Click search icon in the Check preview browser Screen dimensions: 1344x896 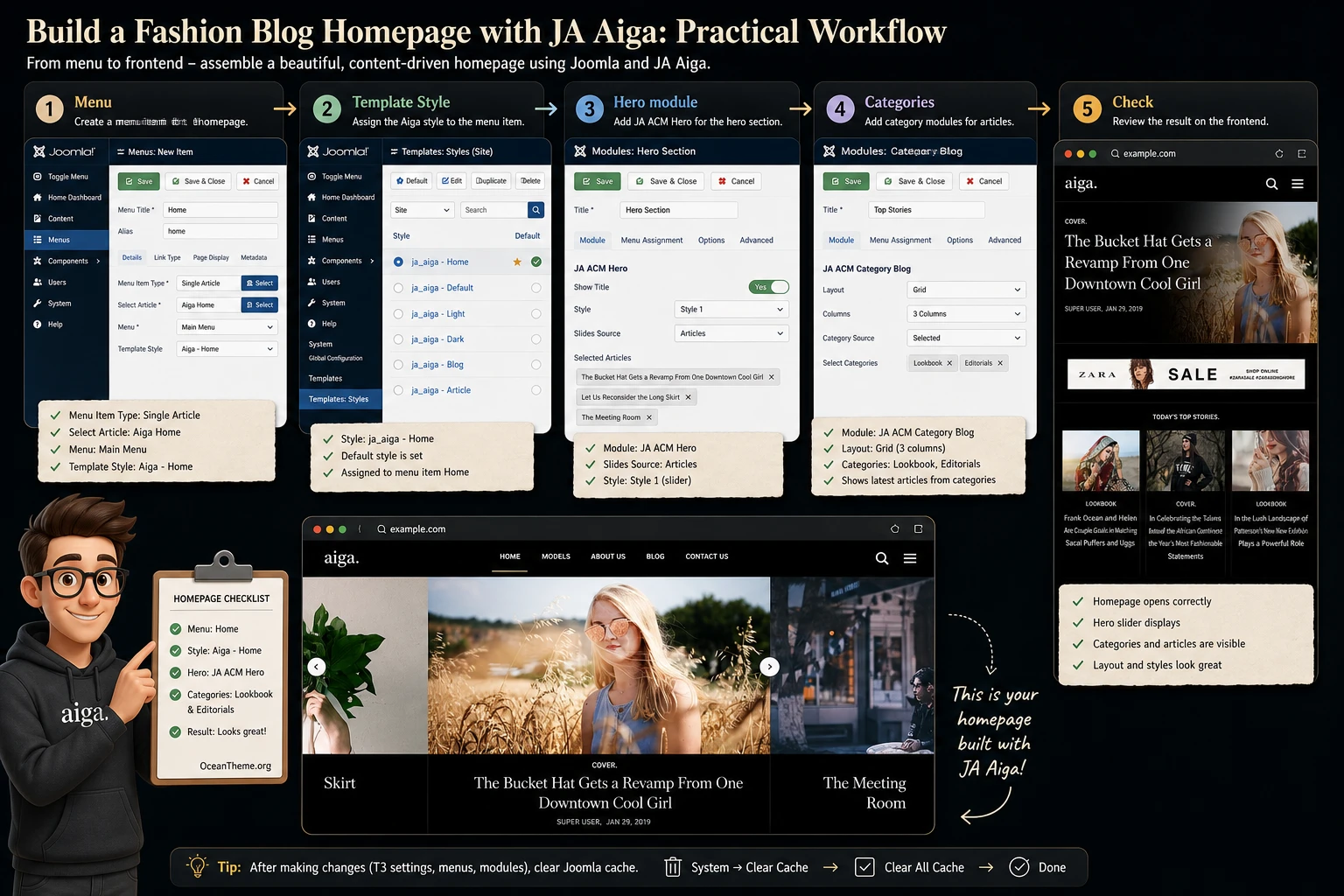[1271, 184]
